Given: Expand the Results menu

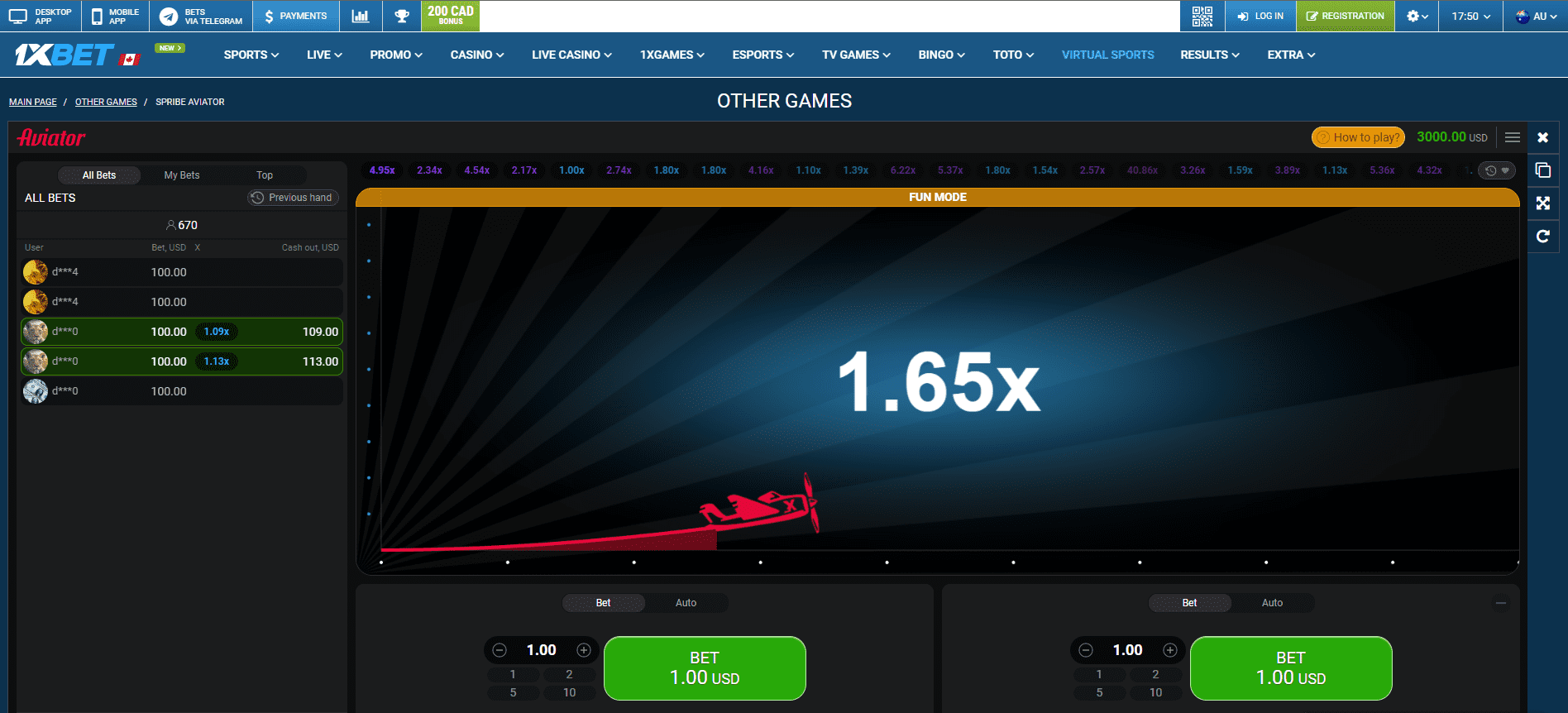Looking at the screenshot, I should coord(1210,55).
